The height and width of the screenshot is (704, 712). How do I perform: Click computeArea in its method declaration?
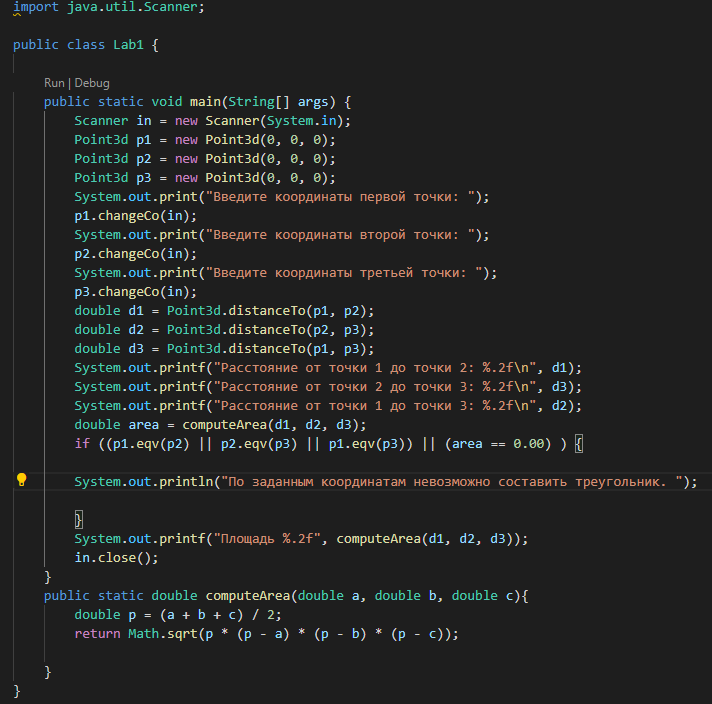click(247, 596)
